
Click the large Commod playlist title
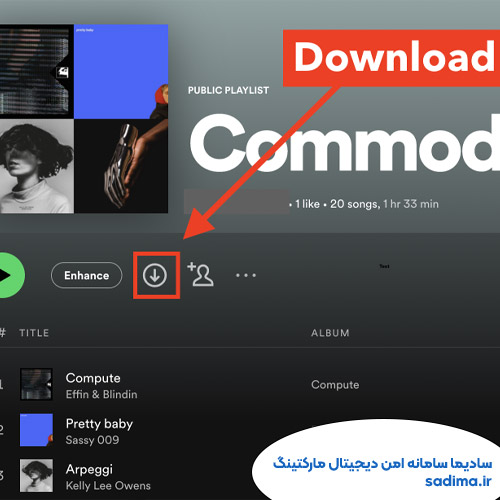pyautogui.click(x=345, y=143)
